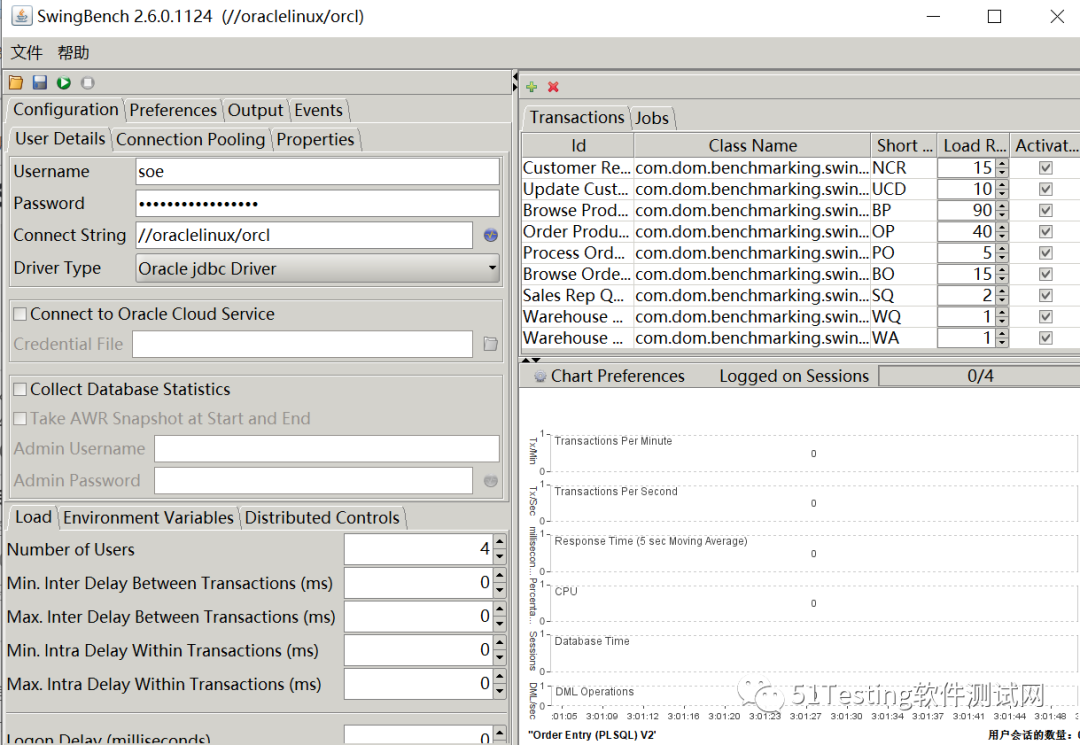The image size is (1080, 745).
Task: Browse for credential file with folder icon
Action: point(490,344)
